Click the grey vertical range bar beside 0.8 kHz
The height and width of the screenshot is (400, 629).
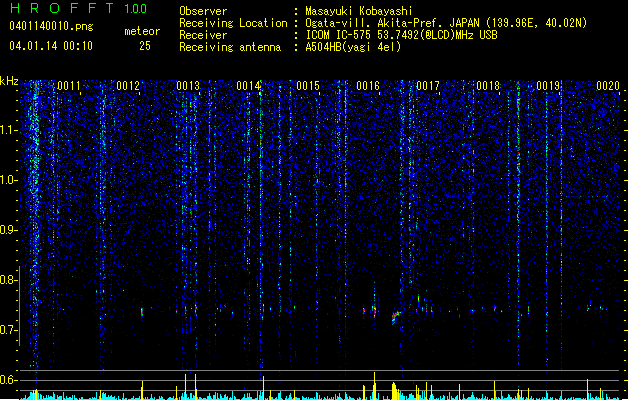[x=19, y=306]
